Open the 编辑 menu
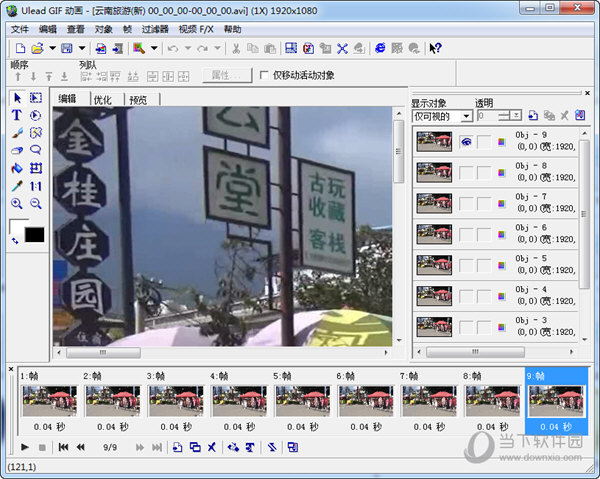The image size is (600, 479). (48, 29)
